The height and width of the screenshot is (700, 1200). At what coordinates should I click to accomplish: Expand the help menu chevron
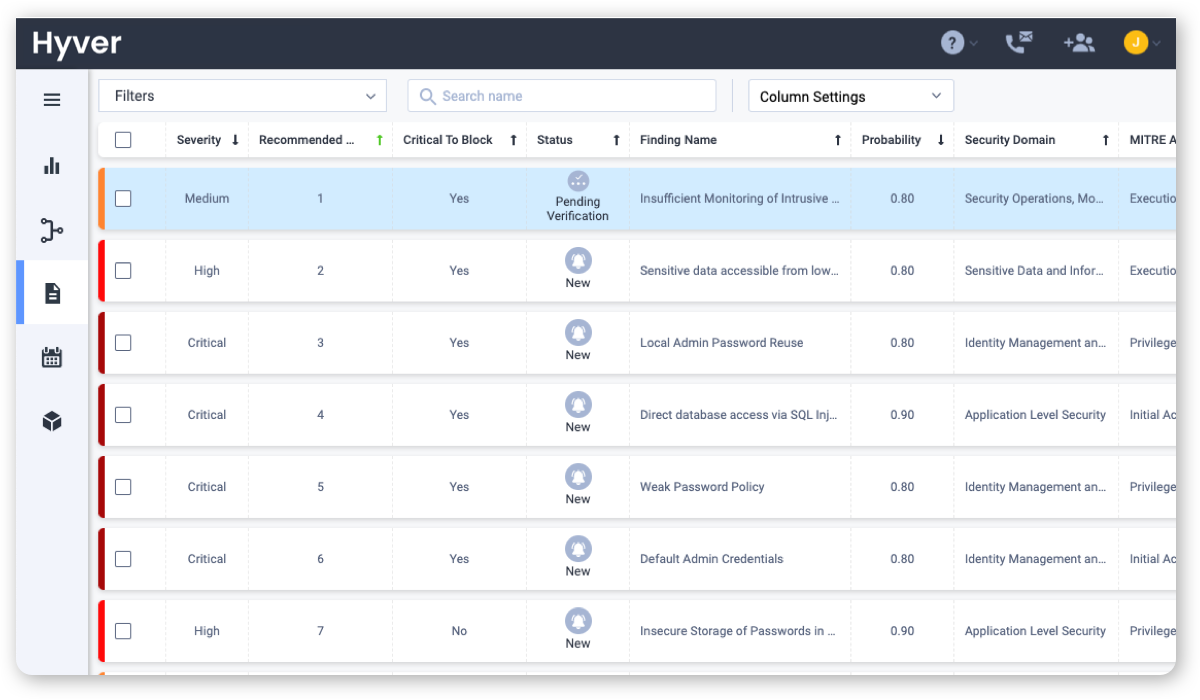tap(974, 44)
